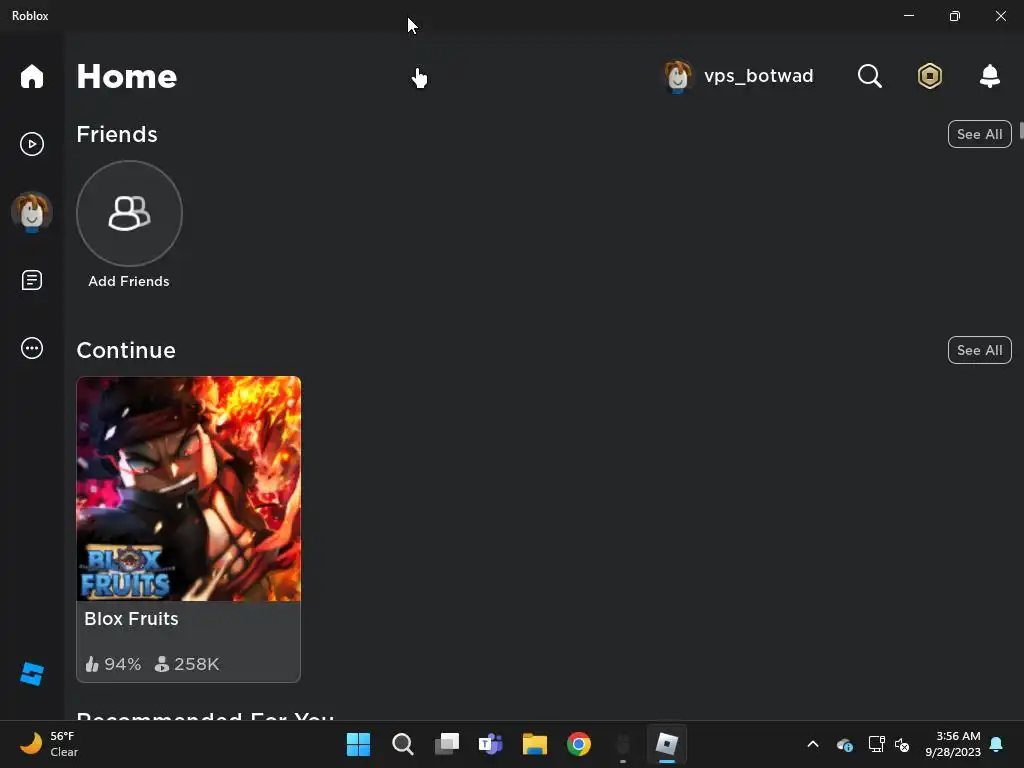Open the Robux balance icon
The image size is (1024, 768).
coord(929,76)
